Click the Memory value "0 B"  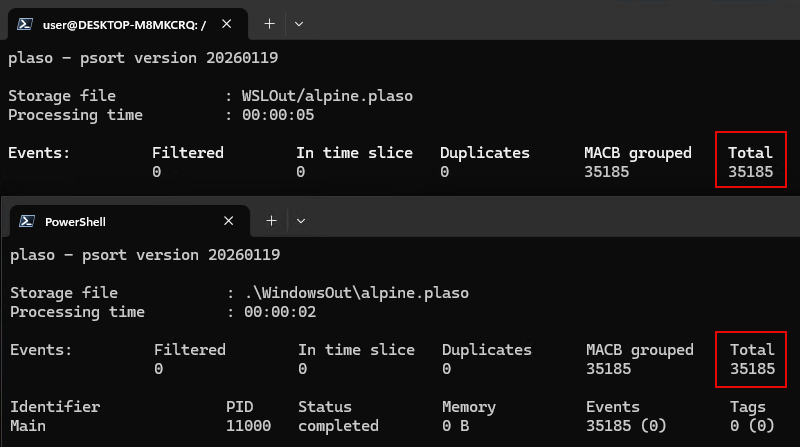455,426
